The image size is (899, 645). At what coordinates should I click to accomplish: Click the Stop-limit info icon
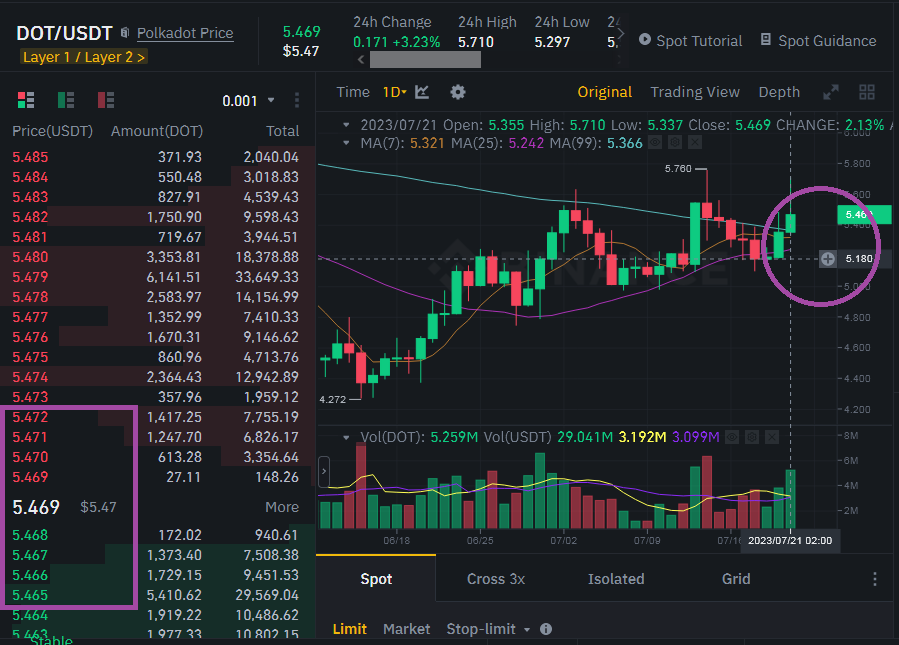546,629
